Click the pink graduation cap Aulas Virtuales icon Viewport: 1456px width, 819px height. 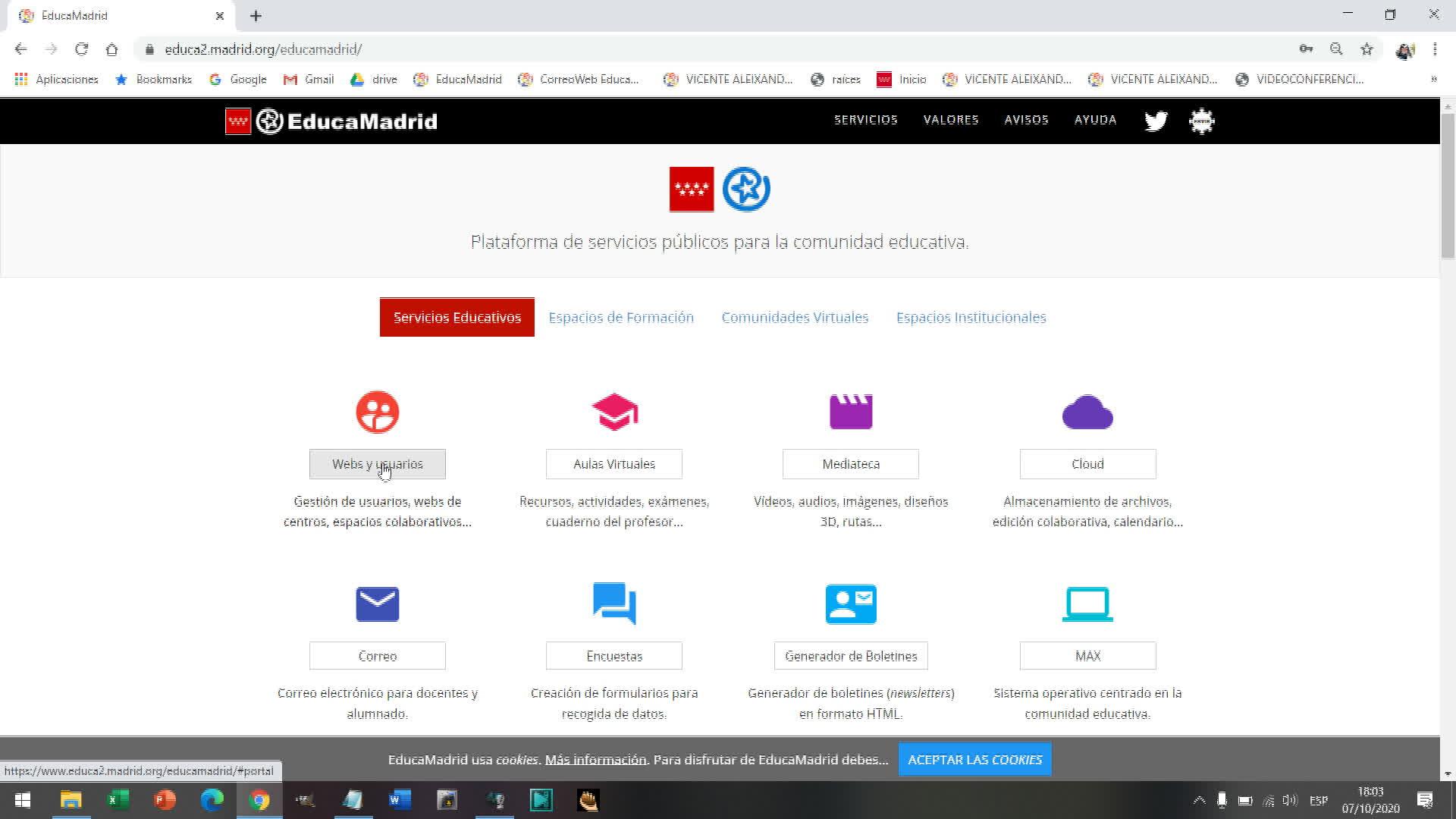(x=614, y=412)
